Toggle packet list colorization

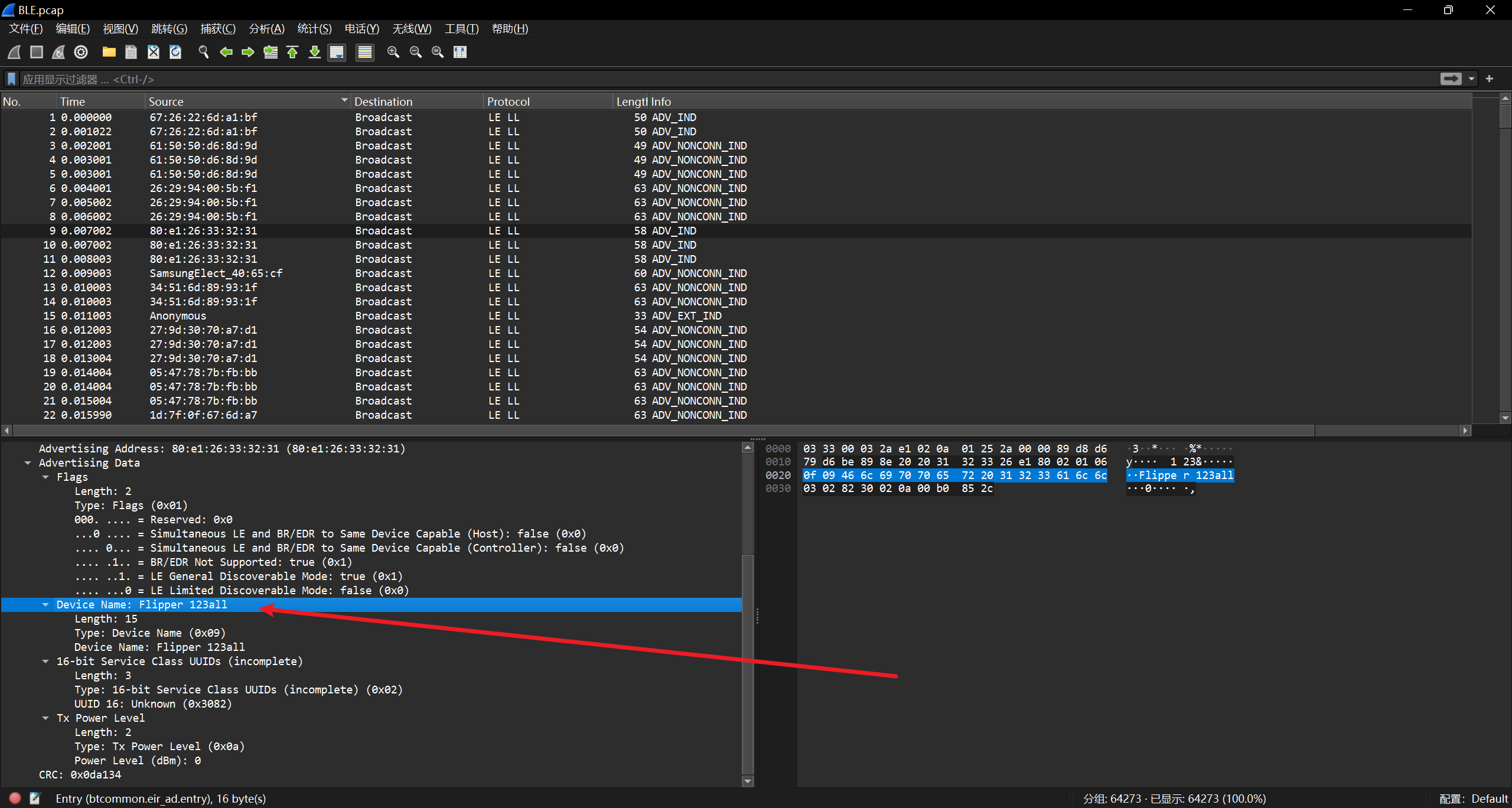click(365, 52)
